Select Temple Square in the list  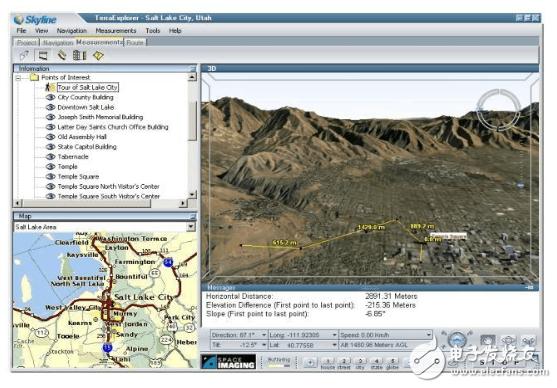(78, 177)
